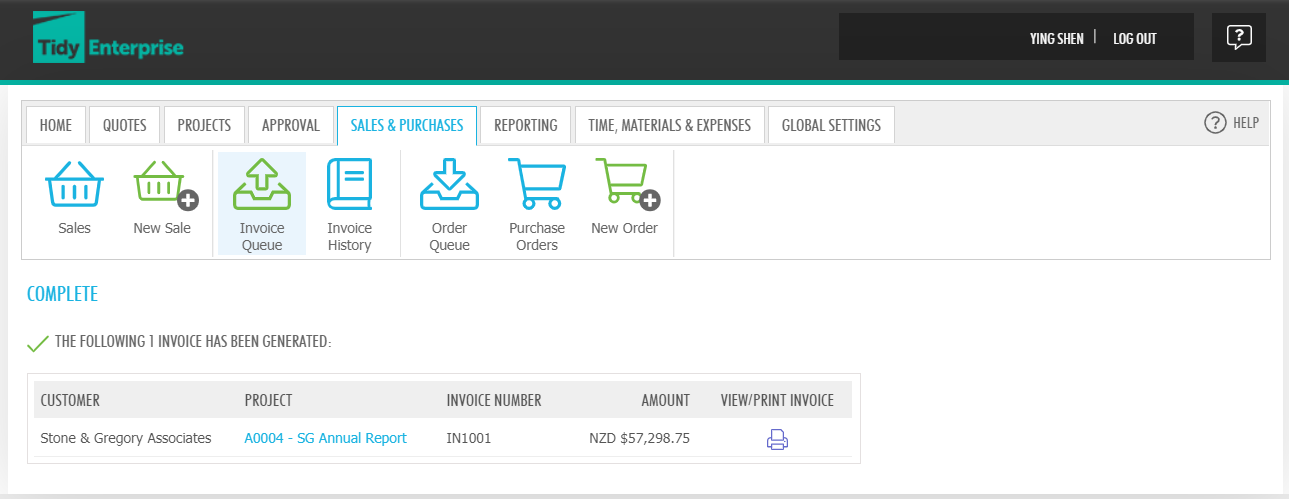The width and height of the screenshot is (1289, 499).
Task: View Invoice History
Action: pyautogui.click(x=349, y=204)
